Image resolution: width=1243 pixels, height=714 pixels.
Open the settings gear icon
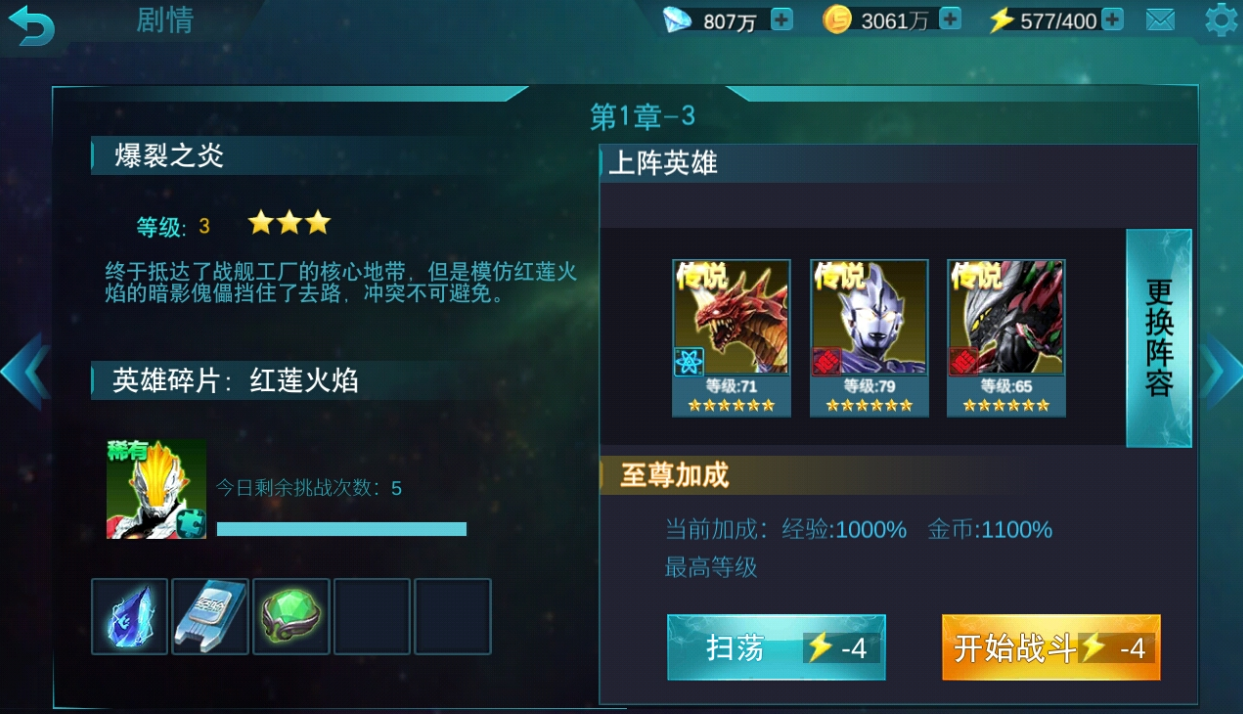tap(1221, 19)
